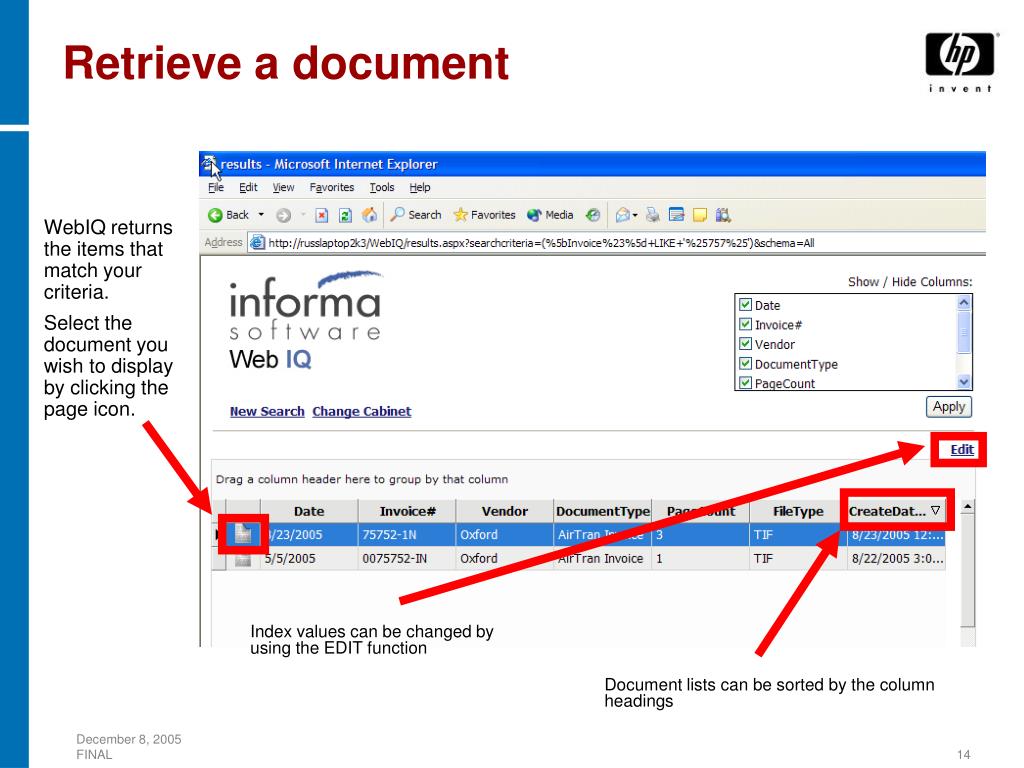The width and height of the screenshot is (1024, 768).
Task: Open the Favorites pane star button
Action: pos(485,214)
